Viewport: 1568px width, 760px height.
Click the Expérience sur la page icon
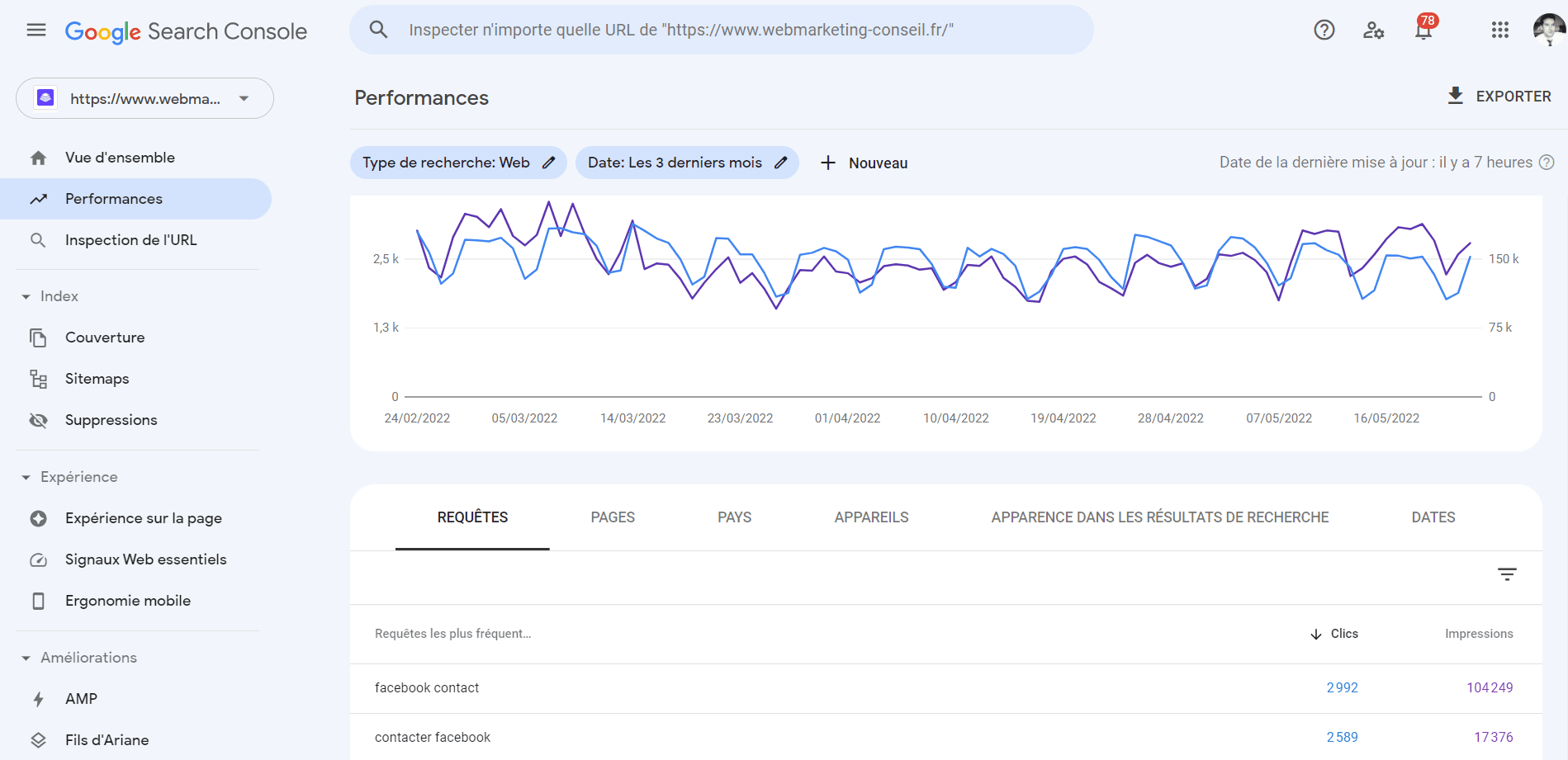click(x=38, y=518)
